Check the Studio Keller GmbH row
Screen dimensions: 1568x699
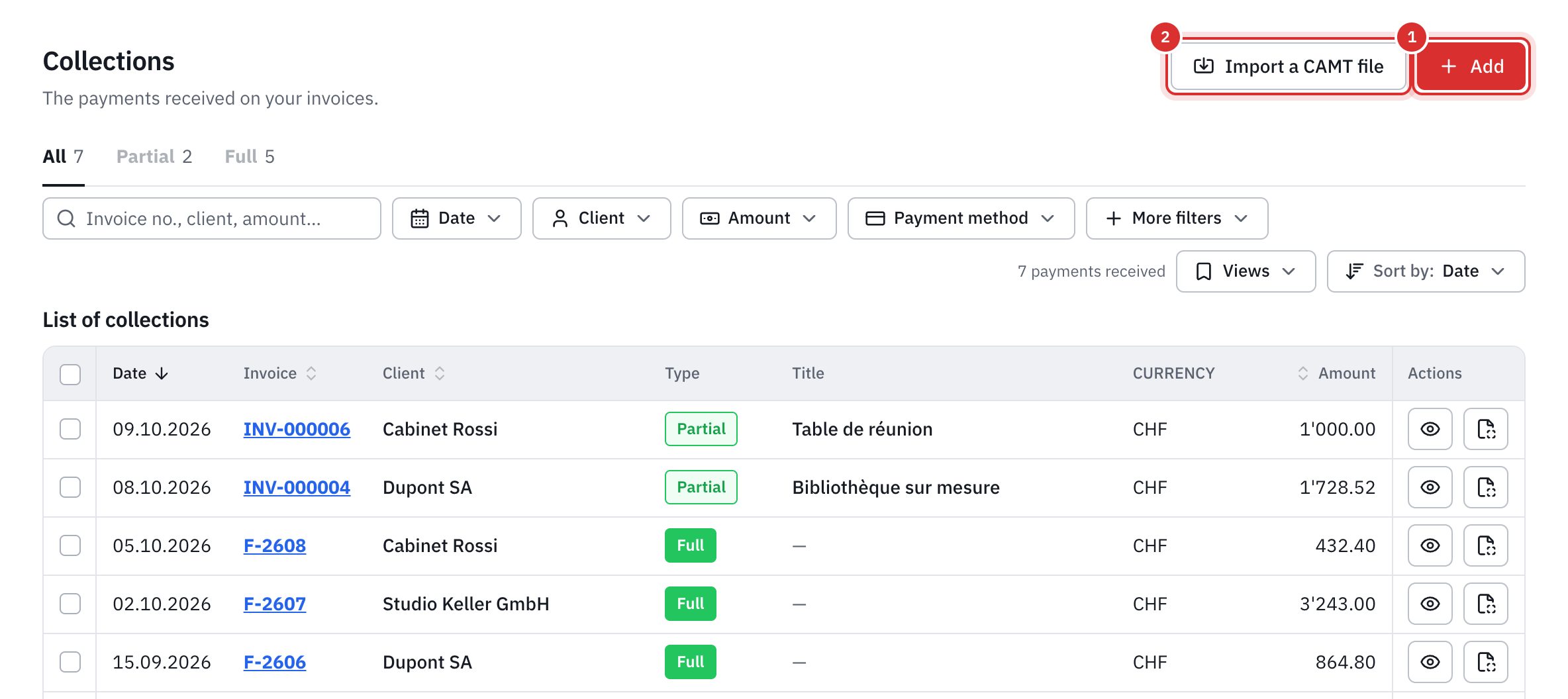tap(70, 604)
